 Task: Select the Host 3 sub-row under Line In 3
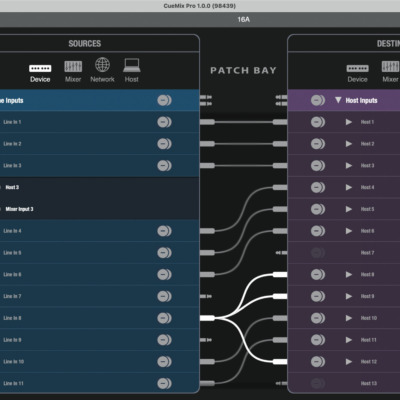pyautogui.click(x=100, y=187)
